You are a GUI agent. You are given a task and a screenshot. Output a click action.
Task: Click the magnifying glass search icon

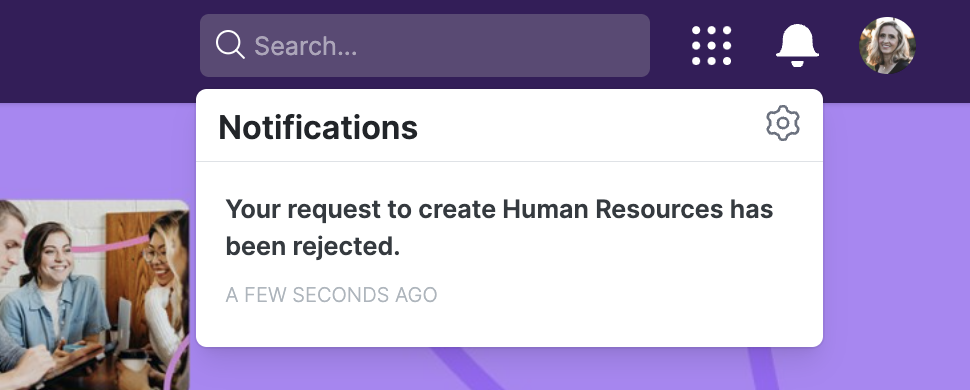coord(230,45)
